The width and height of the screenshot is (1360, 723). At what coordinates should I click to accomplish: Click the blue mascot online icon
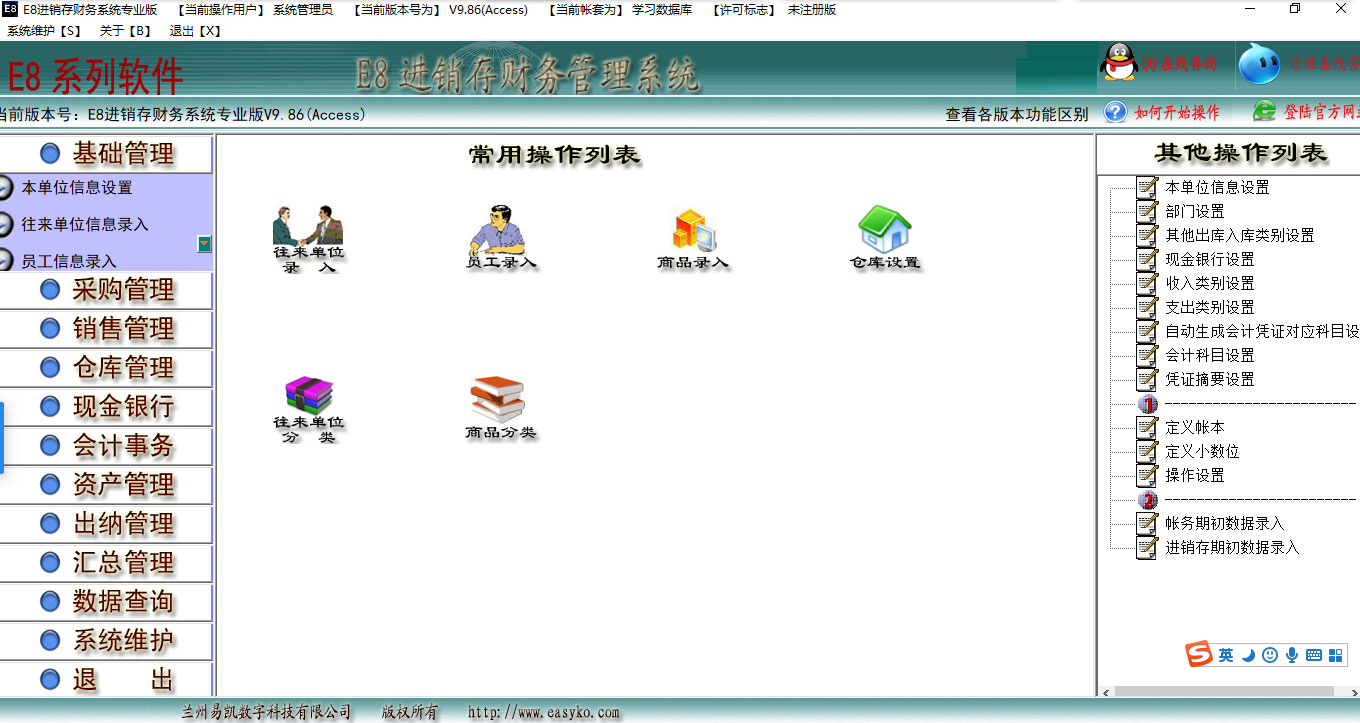coord(1259,64)
